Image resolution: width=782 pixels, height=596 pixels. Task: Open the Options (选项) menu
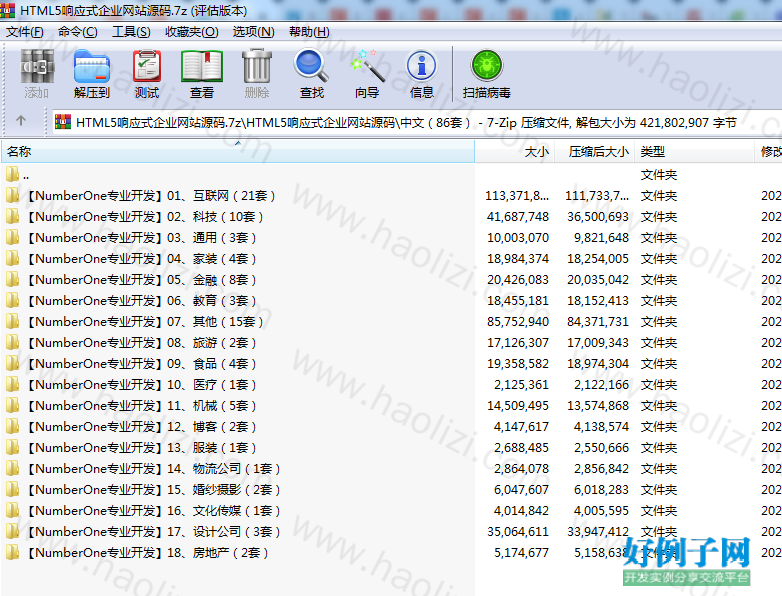click(x=253, y=32)
